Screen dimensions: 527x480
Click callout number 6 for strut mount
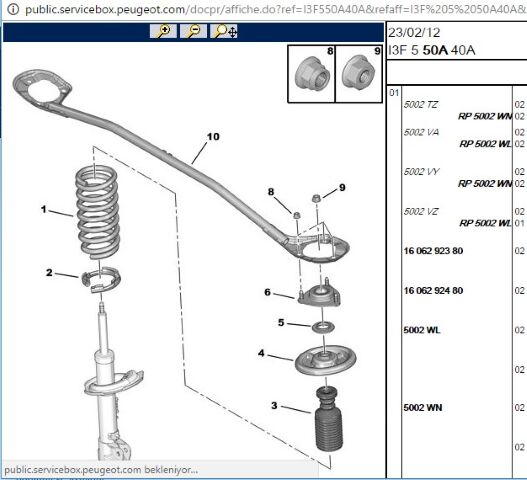click(267, 292)
